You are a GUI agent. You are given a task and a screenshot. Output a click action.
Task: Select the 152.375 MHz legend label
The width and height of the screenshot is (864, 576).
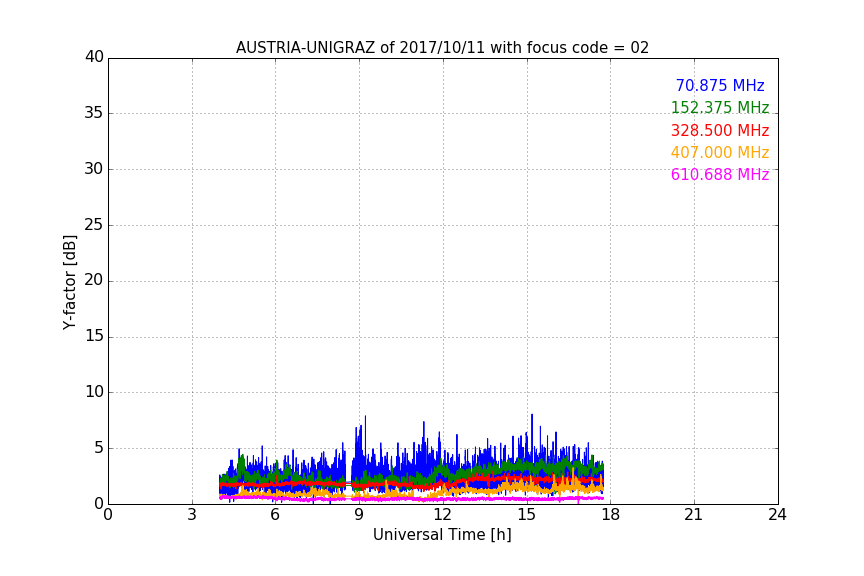(x=720, y=108)
